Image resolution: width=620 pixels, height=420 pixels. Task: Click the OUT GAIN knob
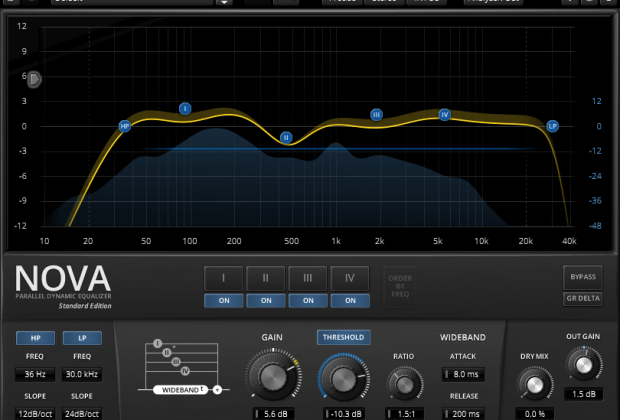584,365
